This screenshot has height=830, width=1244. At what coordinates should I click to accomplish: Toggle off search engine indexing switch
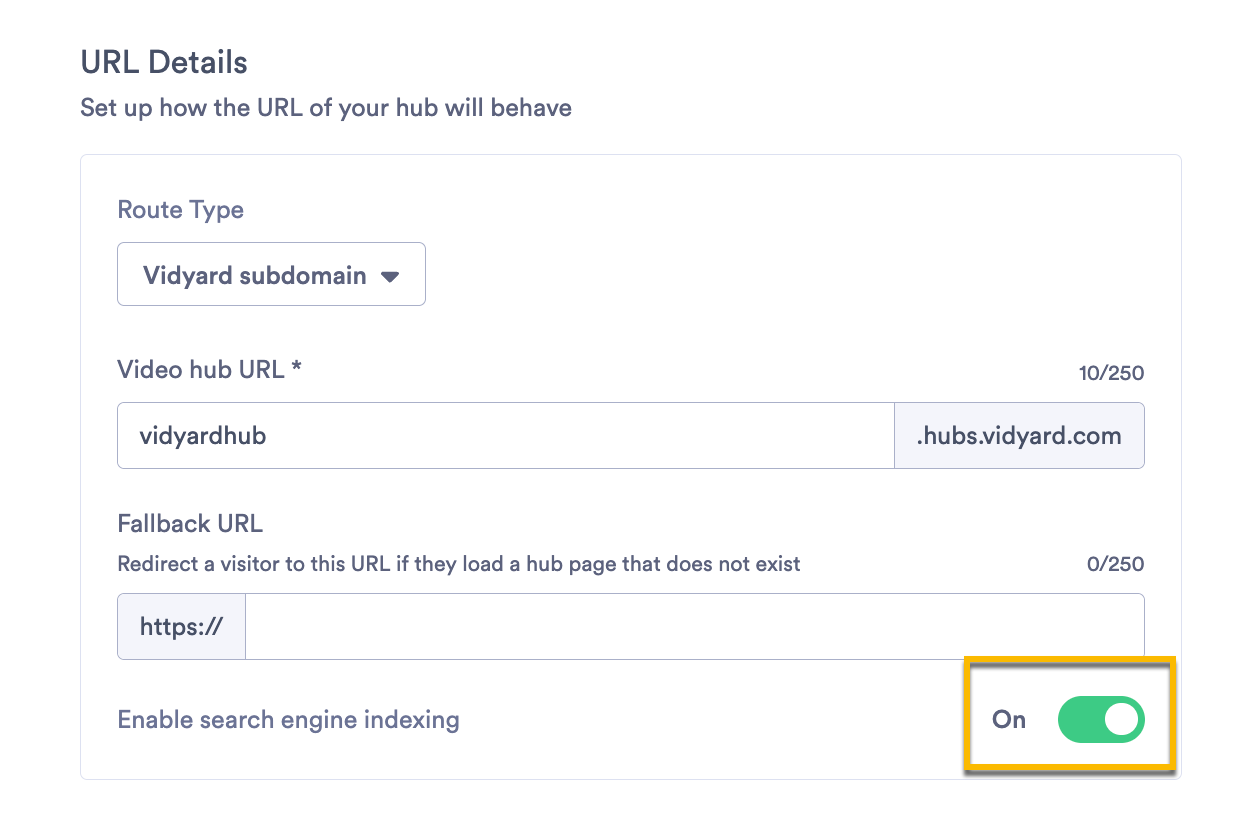1101,720
